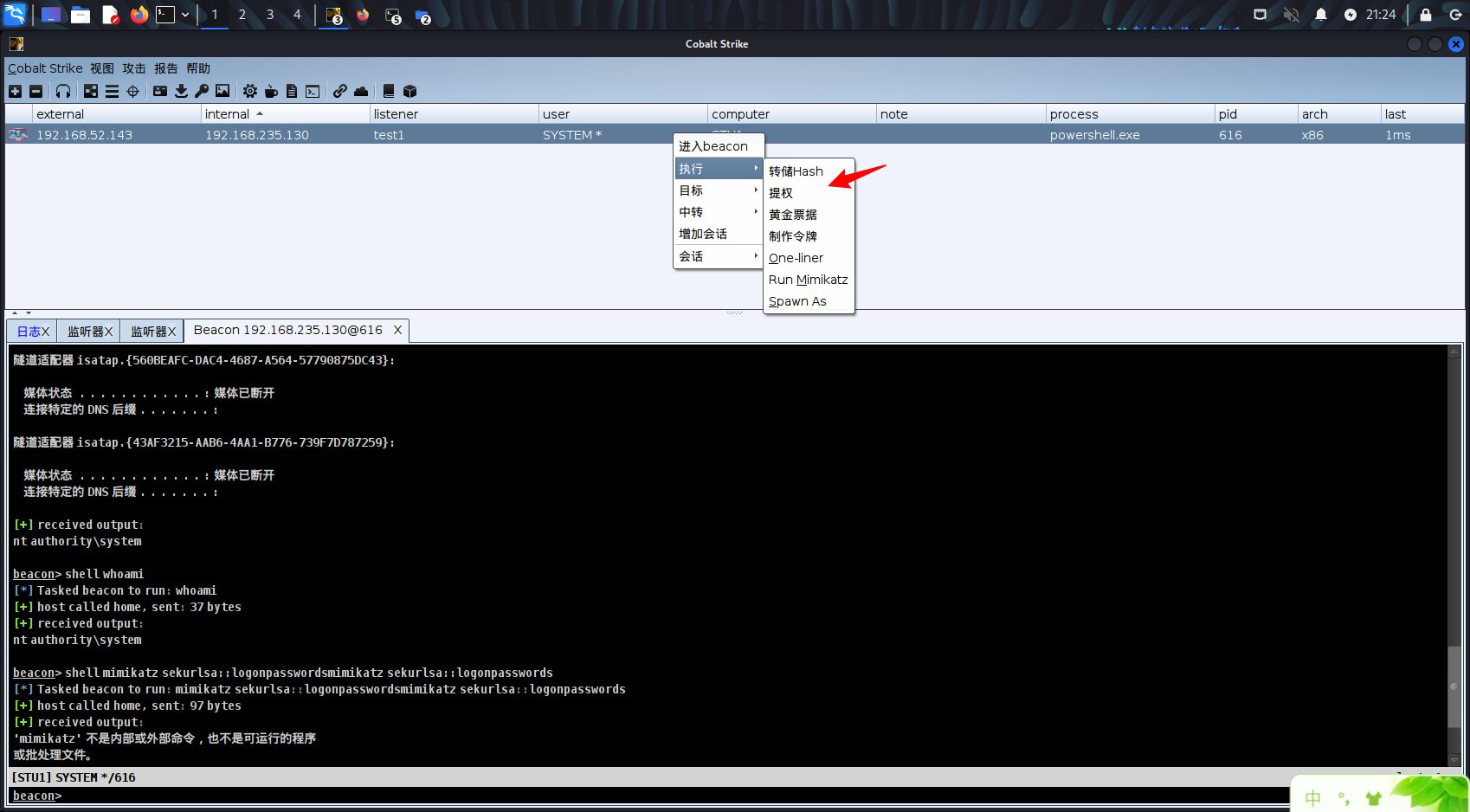Image resolution: width=1470 pixels, height=812 pixels.
Task: Expand the terminal launcher dropdown arrow
Action: (x=185, y=15)
